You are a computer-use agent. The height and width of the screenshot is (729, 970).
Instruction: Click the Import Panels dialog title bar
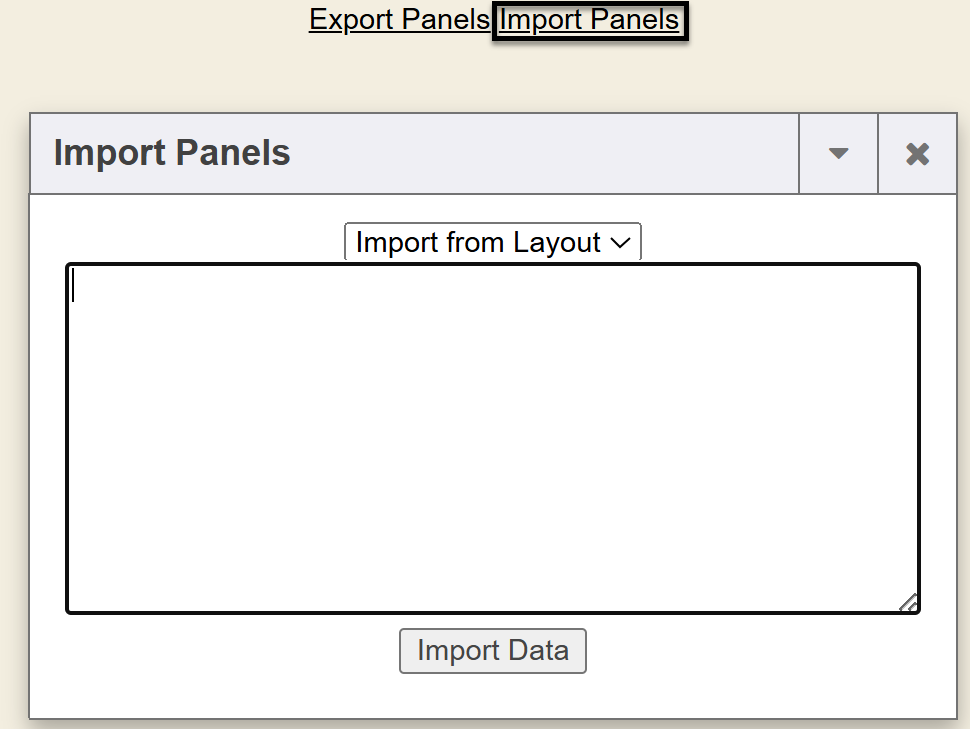(500, 154)
